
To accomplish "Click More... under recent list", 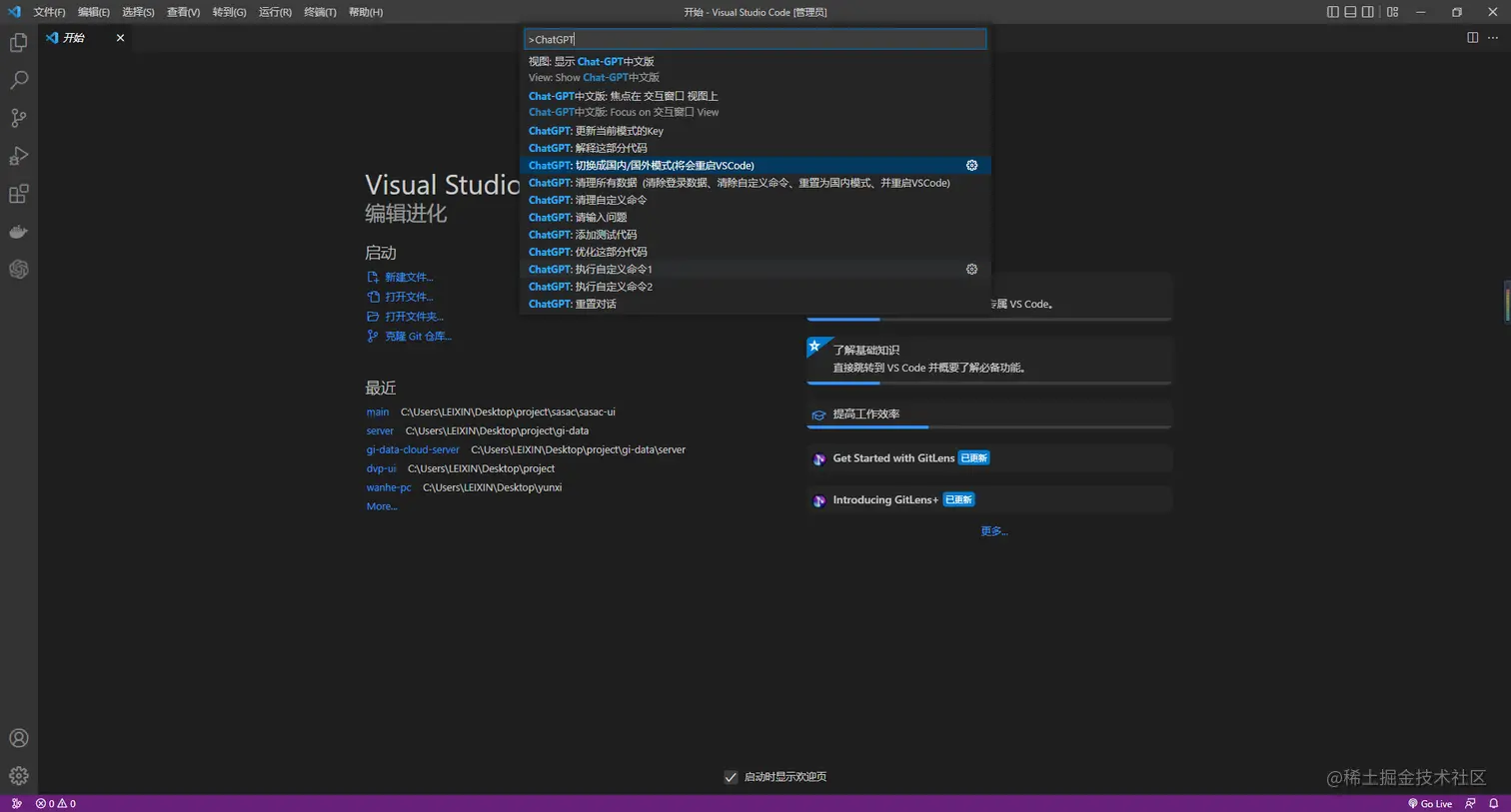I will point(382,506).
